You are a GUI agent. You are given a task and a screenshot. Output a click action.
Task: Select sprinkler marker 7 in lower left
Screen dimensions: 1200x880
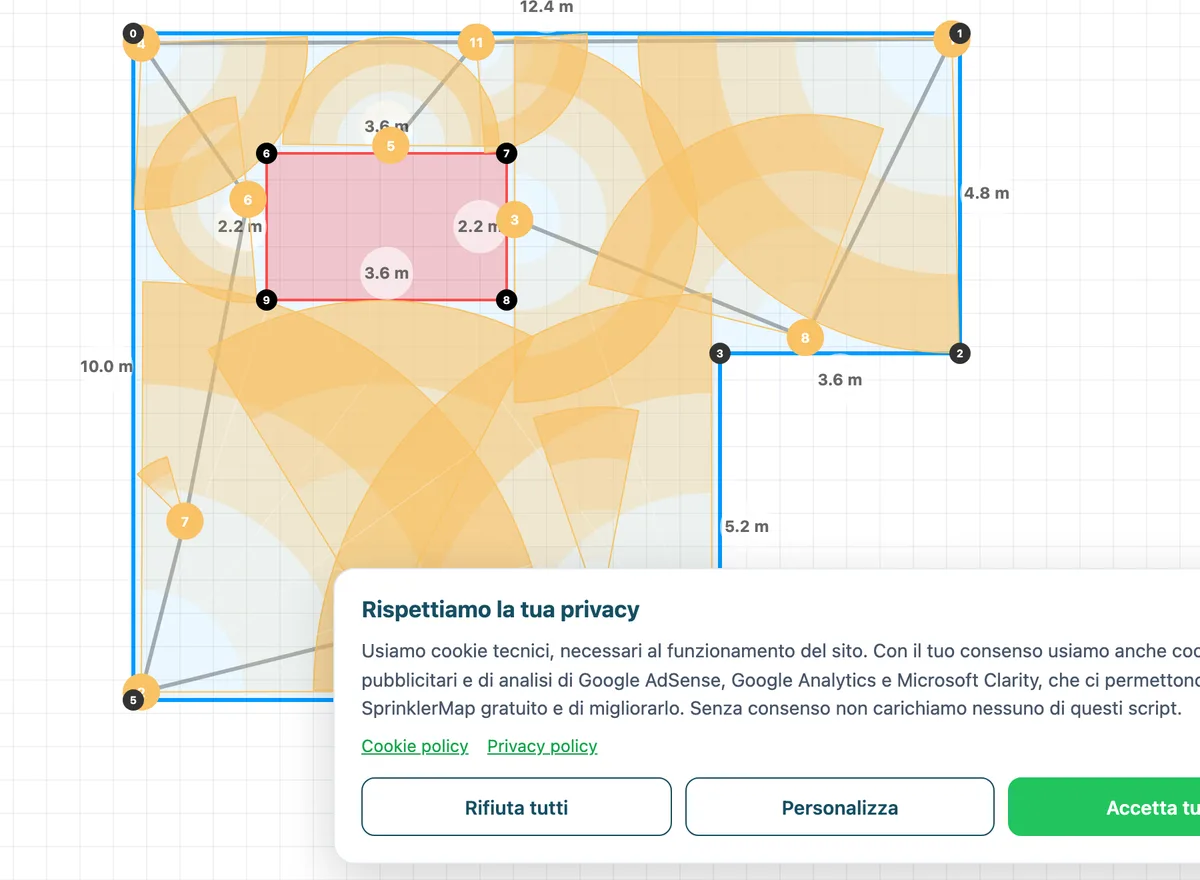[x=184, y=521]
